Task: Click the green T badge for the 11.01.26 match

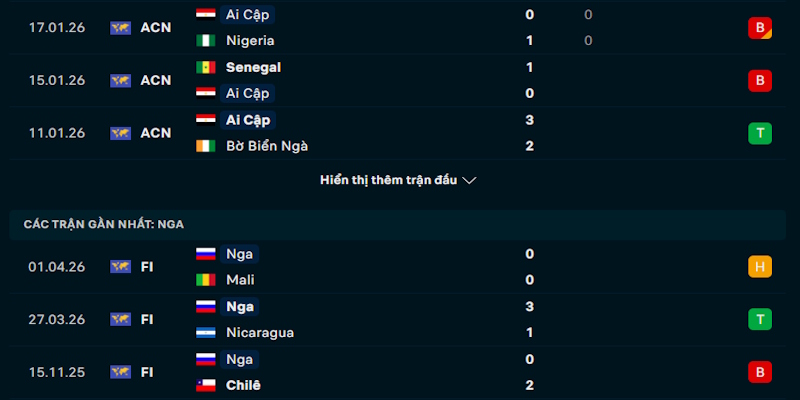Action: point(760,133)
